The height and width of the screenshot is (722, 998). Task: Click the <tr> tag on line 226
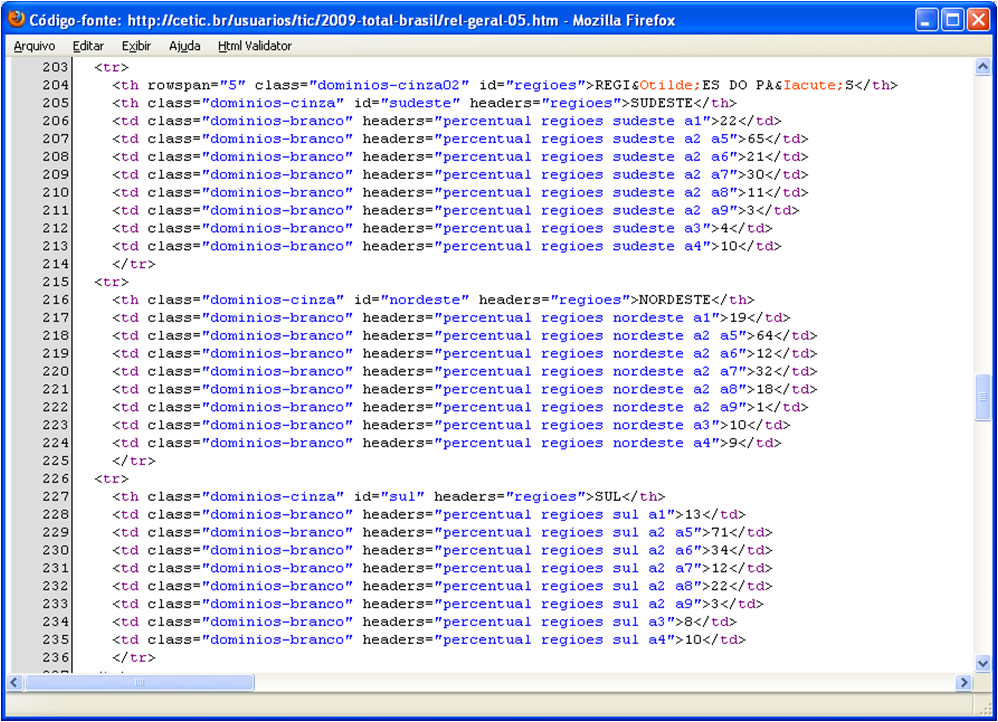(111, 478)
